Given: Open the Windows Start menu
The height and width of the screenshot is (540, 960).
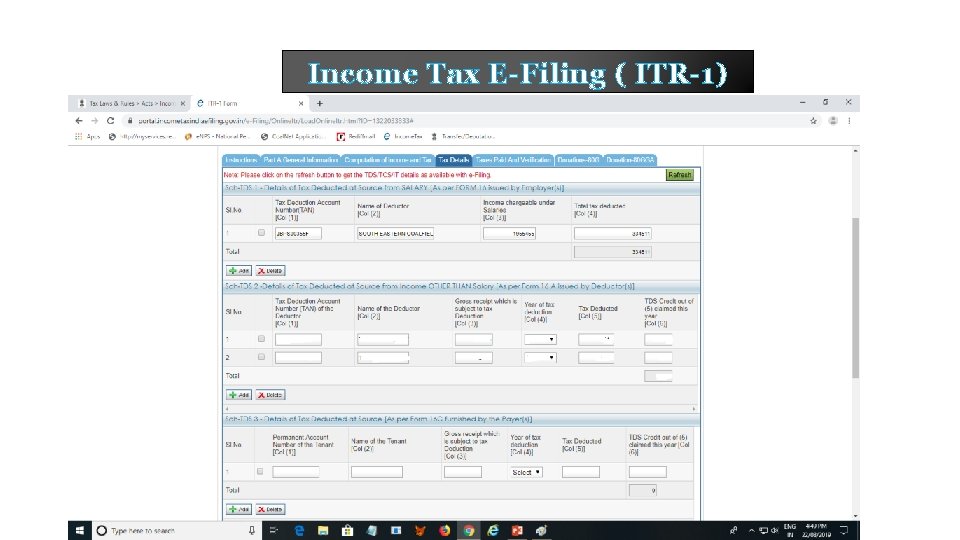Looking at the screenshot, I should [80, 530].
